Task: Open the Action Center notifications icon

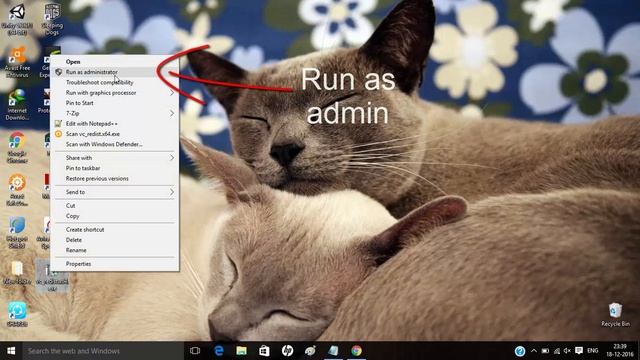Action: click(579, 351)
